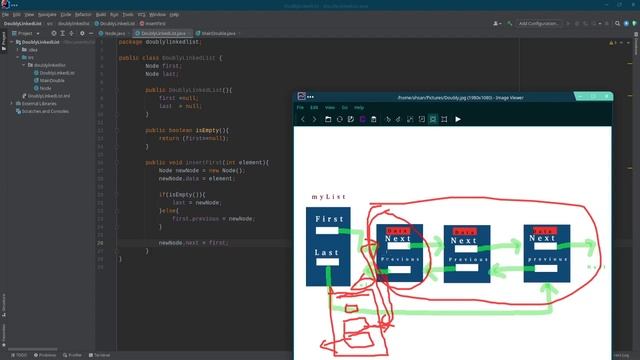Click the insertFirst breadcrumb in navigation bar
This screenshot has width=640, height=360.
tap(153, 24)
